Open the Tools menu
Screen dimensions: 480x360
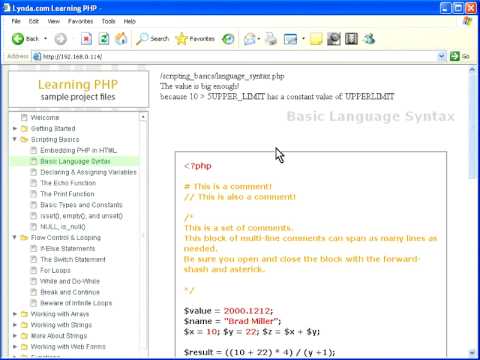point(108,21)
